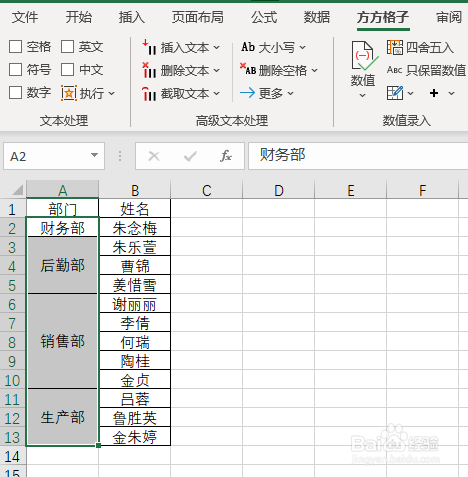The height and width of the screenshot is (477, 468).
Task: Expand the 执行 dropdown arrow
Action: 112,94
